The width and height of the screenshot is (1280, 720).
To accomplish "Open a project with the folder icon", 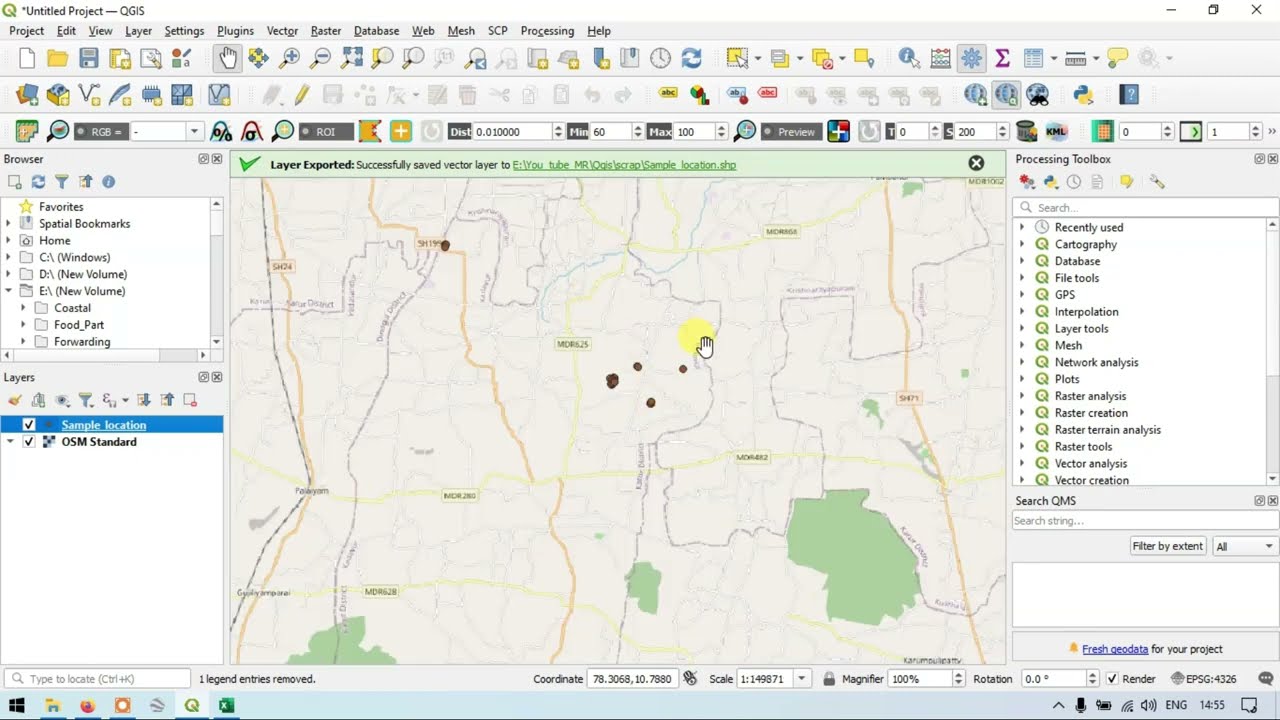I will pyautogui.click(x=58, y=58).
